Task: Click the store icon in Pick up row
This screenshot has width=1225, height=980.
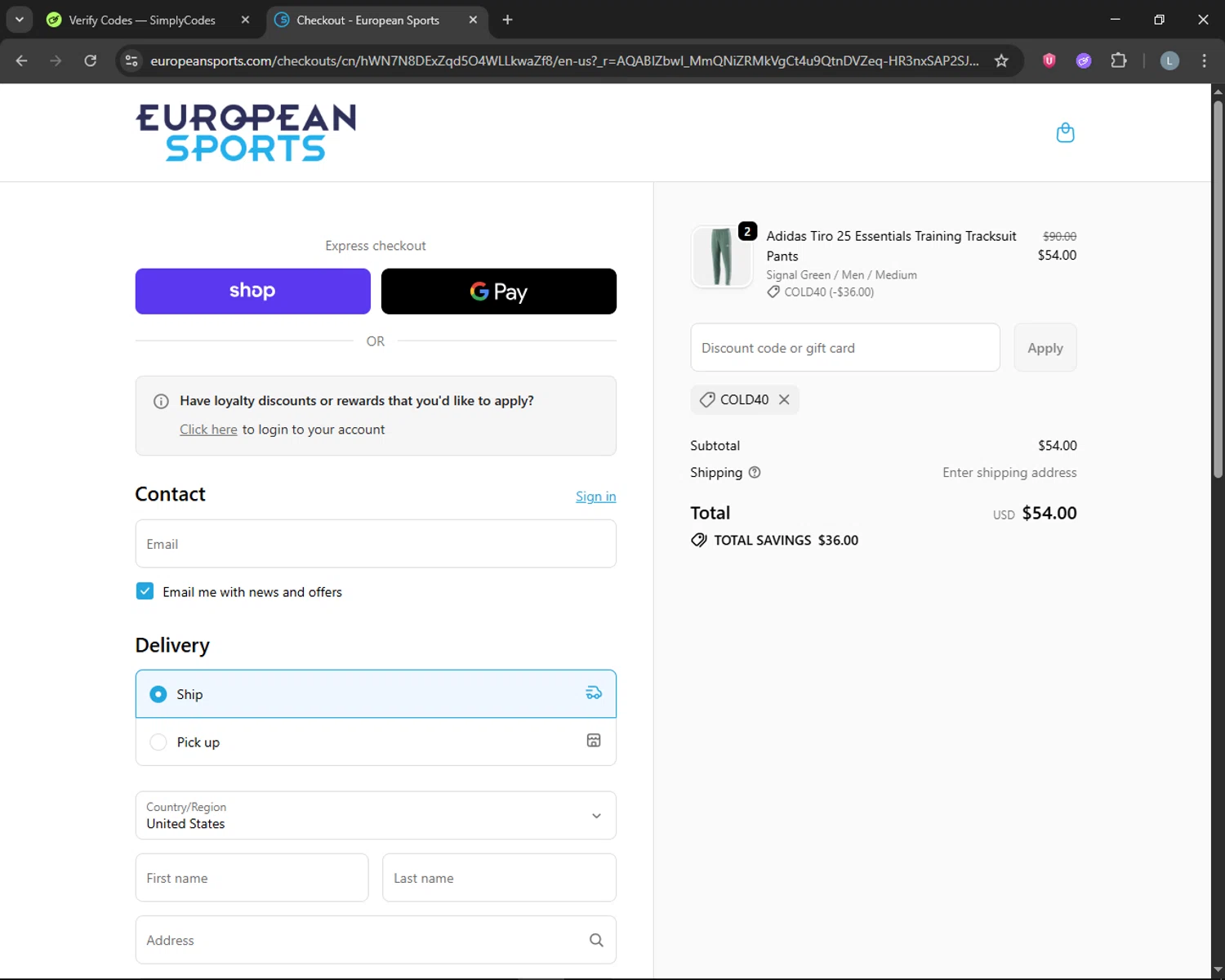Action: pyautogui.click(x=594, y=741)
